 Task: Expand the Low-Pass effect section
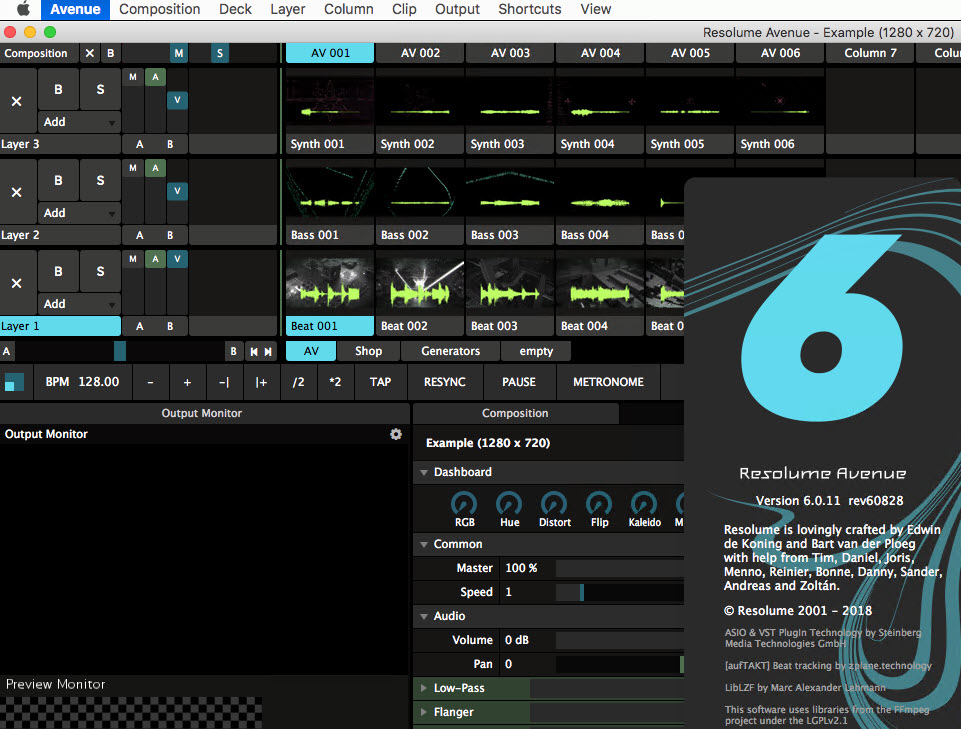423,688
